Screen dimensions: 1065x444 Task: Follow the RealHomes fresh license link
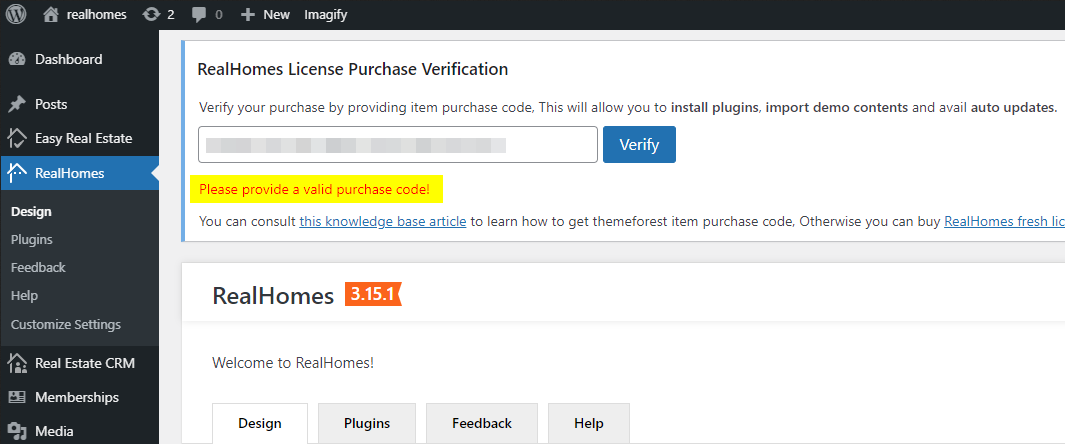click(1005, 221)
